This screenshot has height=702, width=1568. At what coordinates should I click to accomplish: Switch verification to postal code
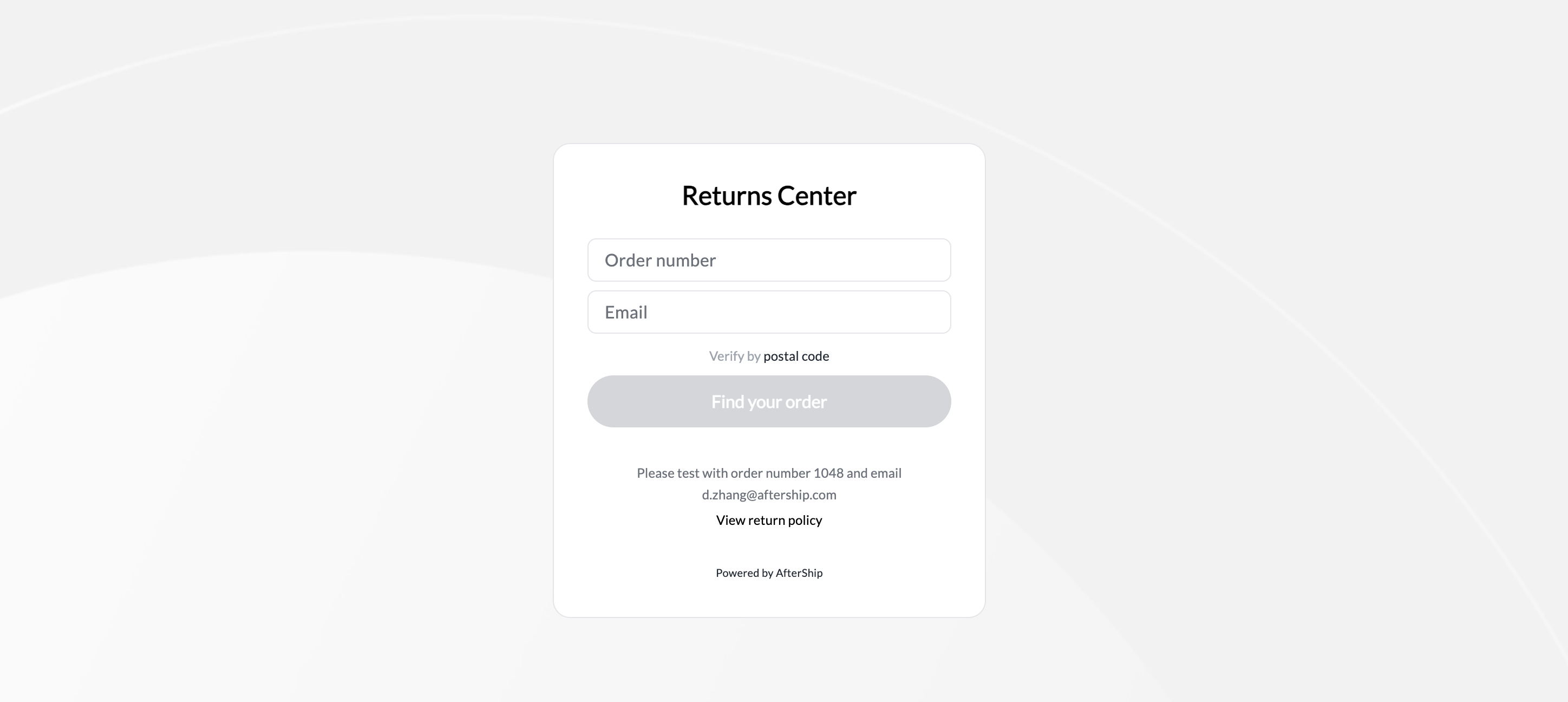(795, 356)
